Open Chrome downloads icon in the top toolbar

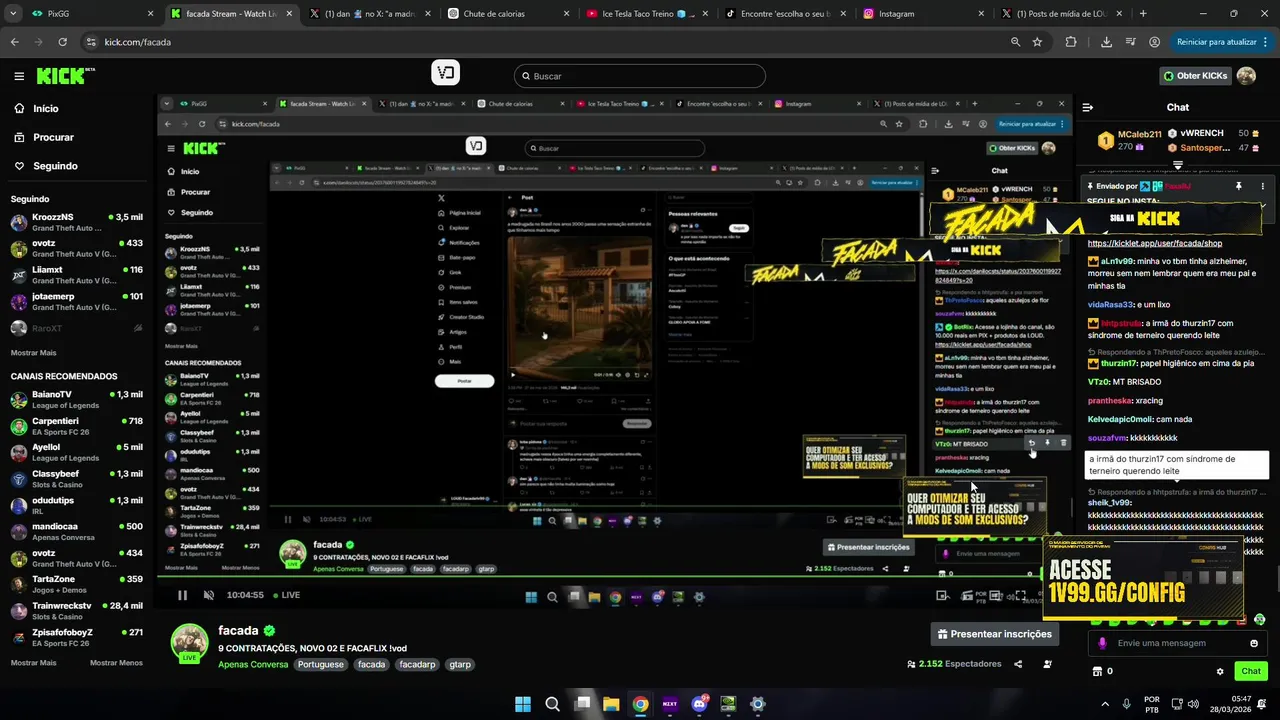1106,42
